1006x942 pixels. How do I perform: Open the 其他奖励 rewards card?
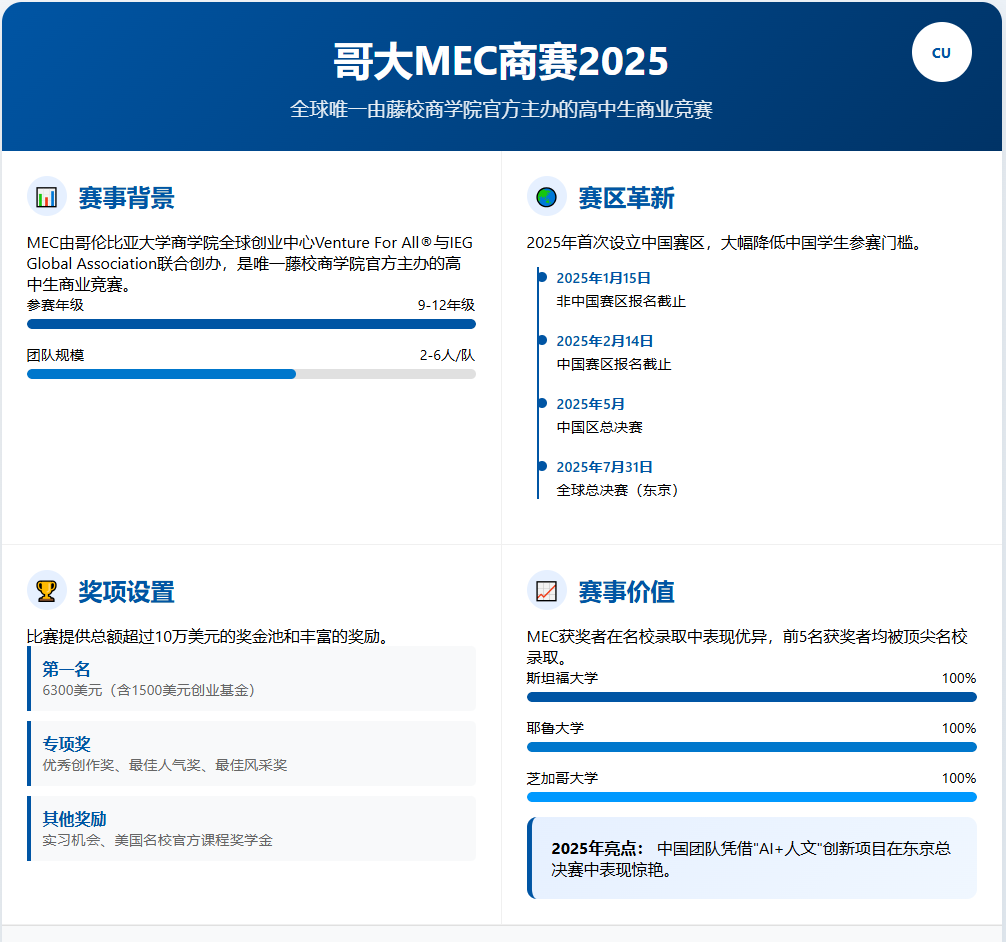pos(252,829)
